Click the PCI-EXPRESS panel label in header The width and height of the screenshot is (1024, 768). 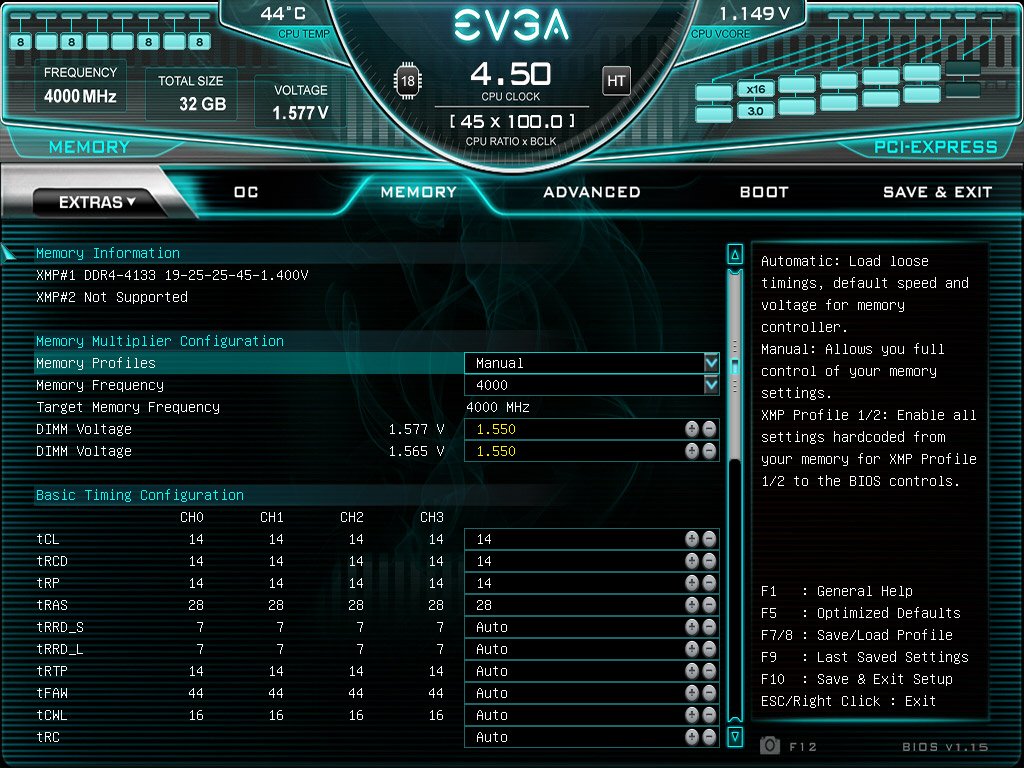(x=936, y=147)
